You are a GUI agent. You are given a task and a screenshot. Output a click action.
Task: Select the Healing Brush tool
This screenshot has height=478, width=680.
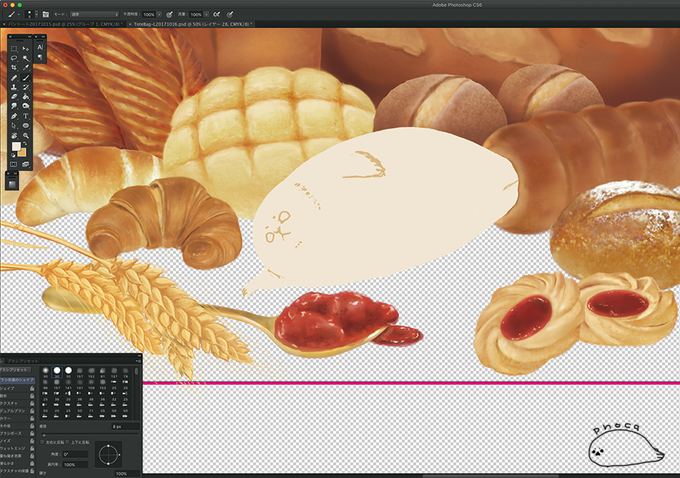(14, 78)
